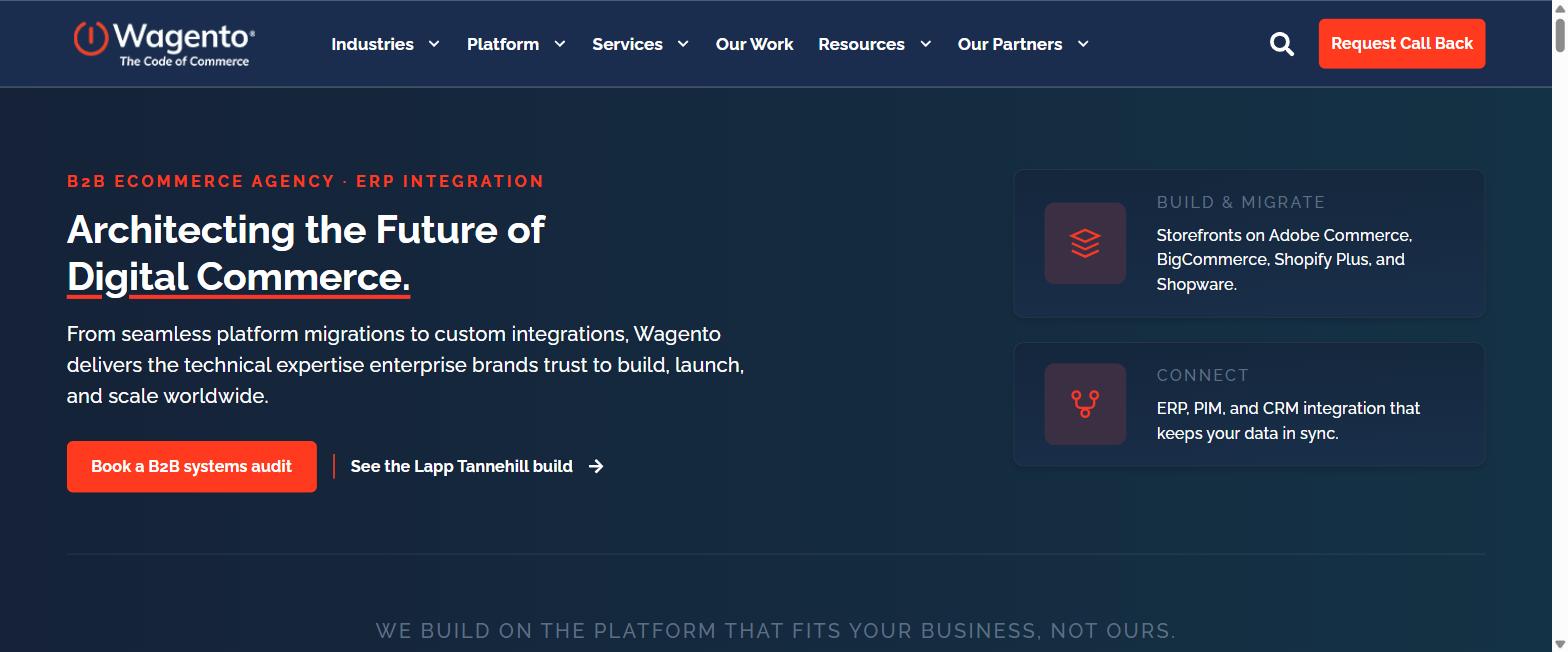Click the We Build on the Platform text

(776, 631)
